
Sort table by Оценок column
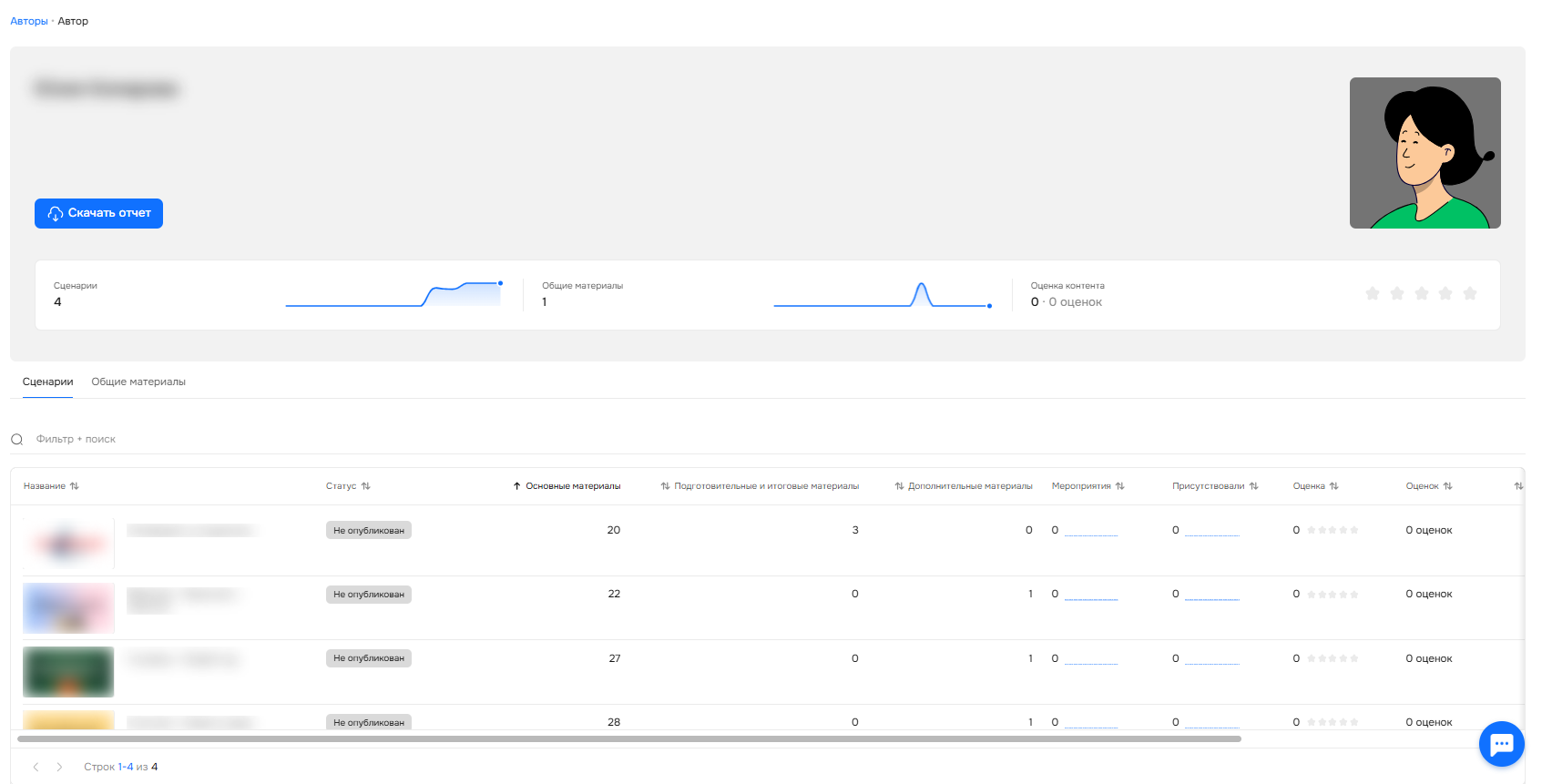1429,486
